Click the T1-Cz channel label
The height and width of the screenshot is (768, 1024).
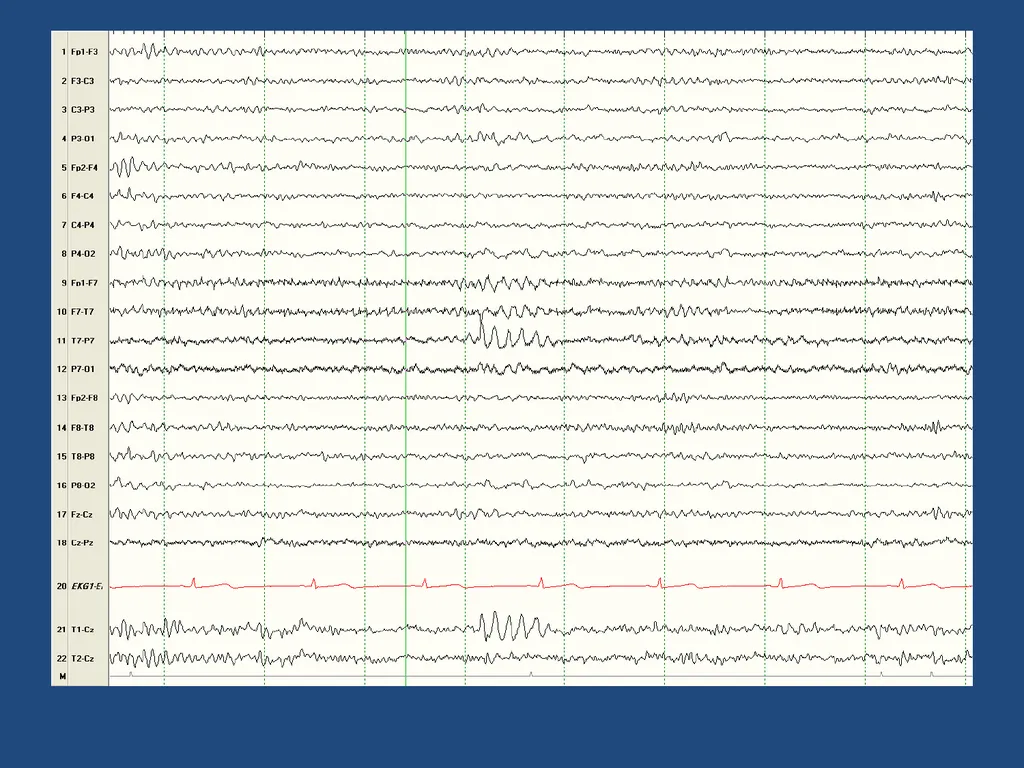tap(82, 630)
